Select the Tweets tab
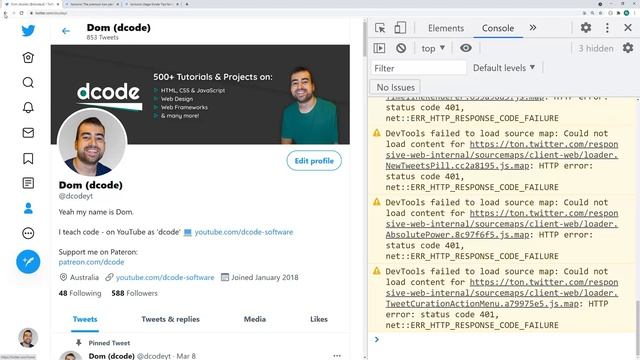640x360 pixels. [x=85, y=319]
